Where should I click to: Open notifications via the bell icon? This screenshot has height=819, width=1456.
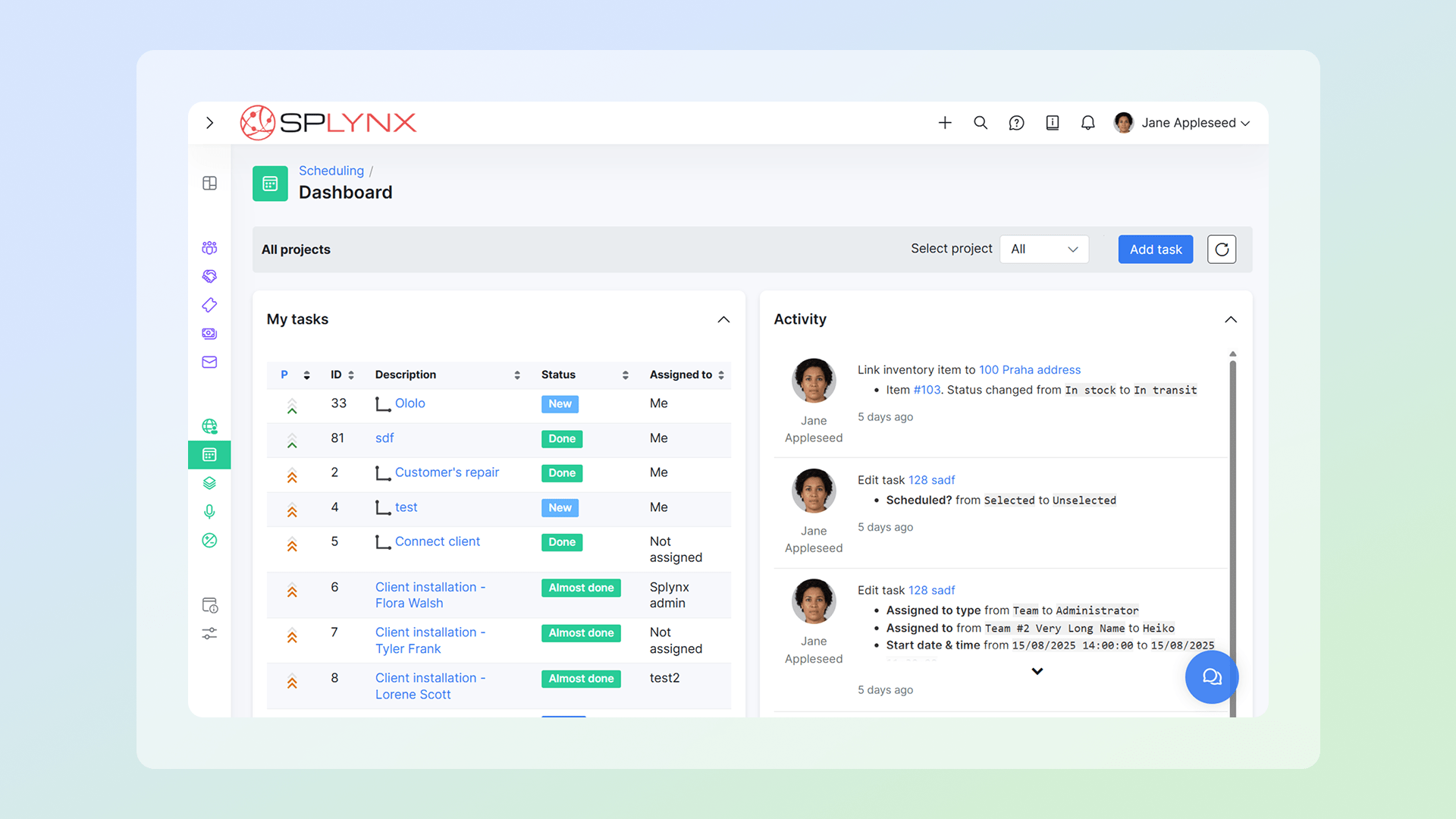pyautogui.click(x=1087, y=122)
